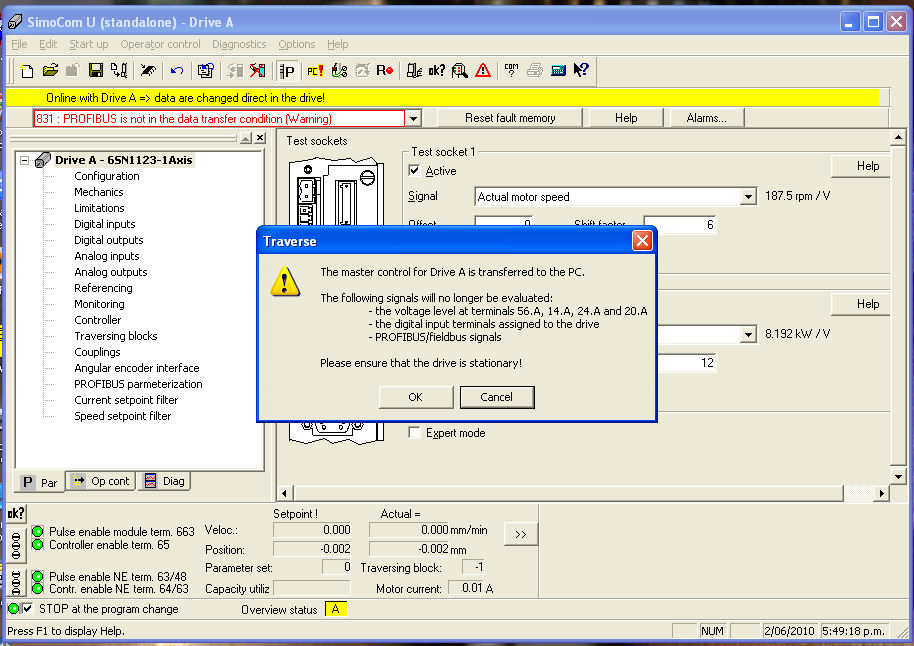This screenshot has height=646, width=914.
Task: Click the toolbar icon right of Save
Action: coord(119,71)
